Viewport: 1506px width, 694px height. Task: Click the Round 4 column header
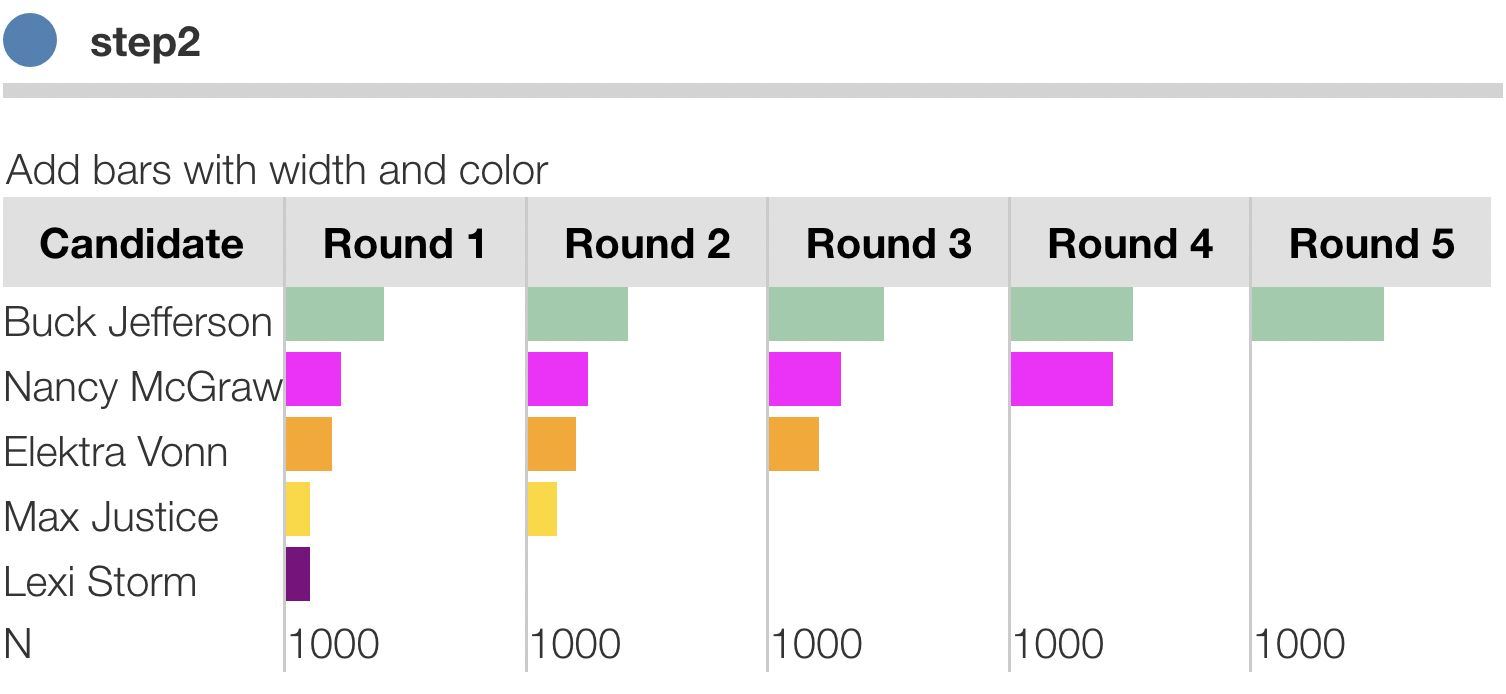(1130, 244)
